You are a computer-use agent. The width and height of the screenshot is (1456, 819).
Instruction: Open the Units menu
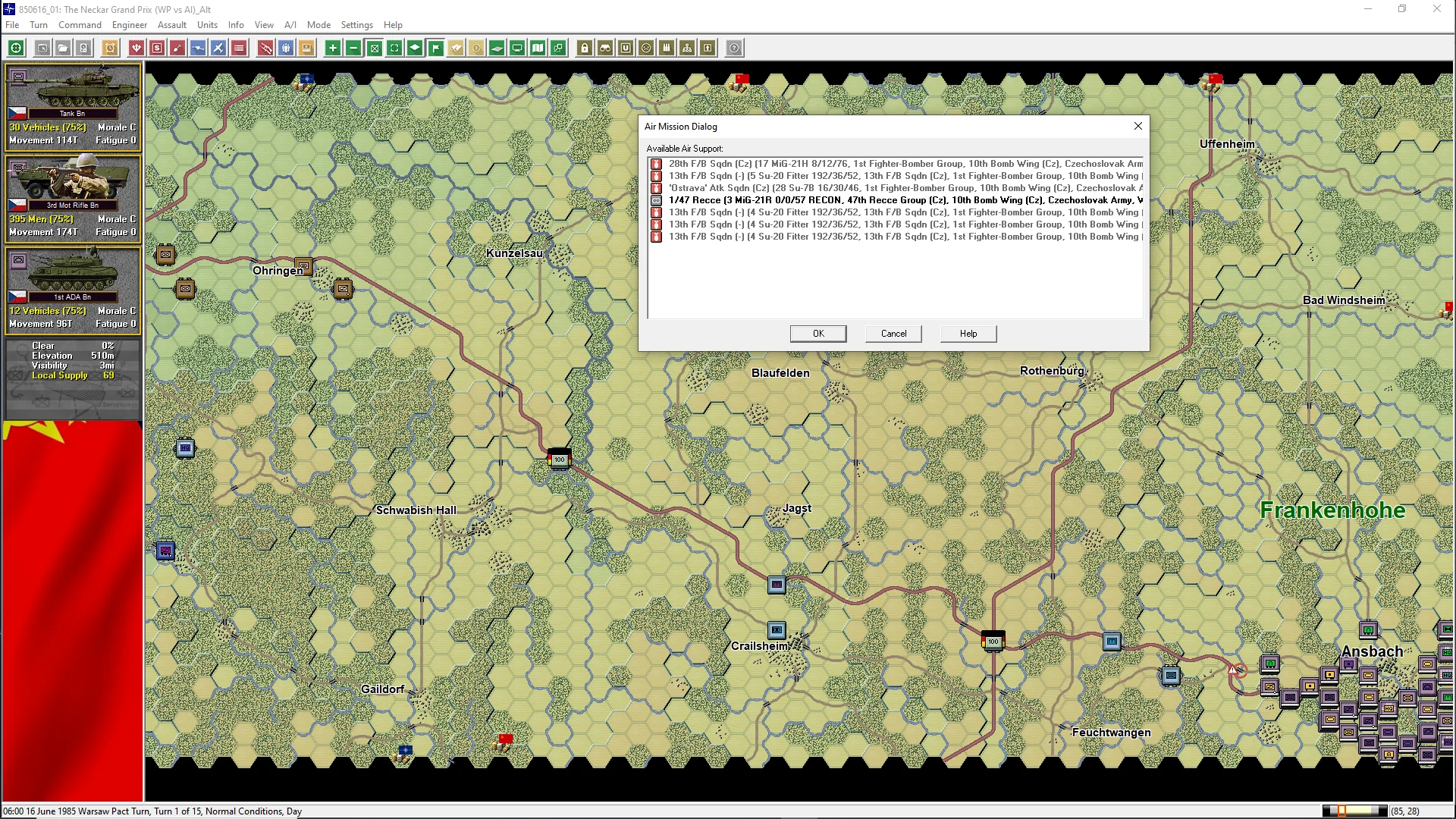(x=207, y=25)
